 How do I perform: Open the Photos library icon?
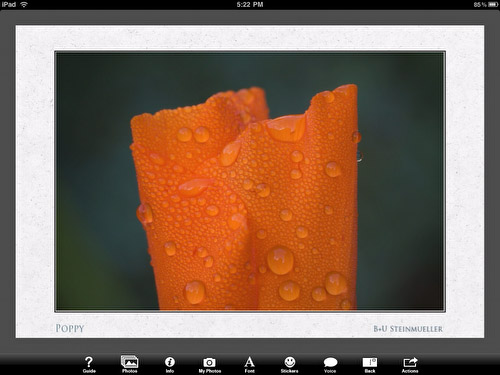click(129, 364)
